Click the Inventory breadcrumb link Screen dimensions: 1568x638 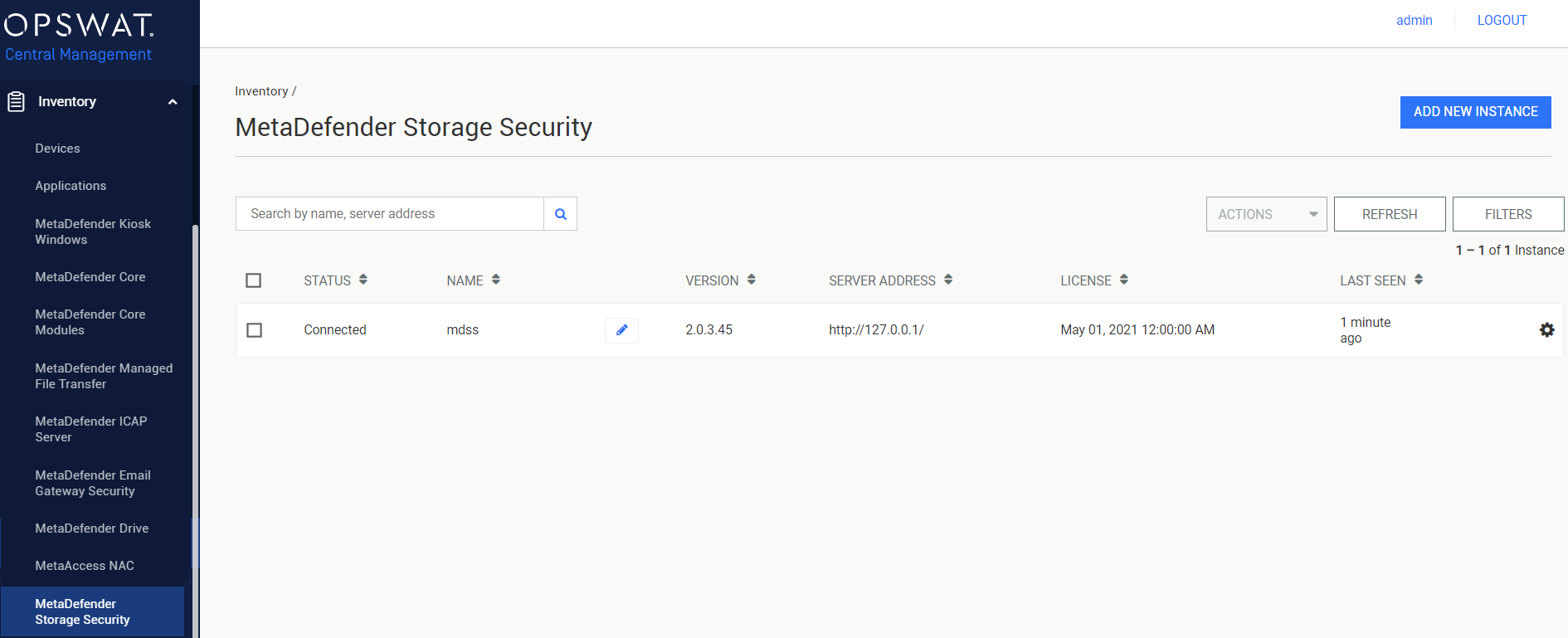pos(261,91)
